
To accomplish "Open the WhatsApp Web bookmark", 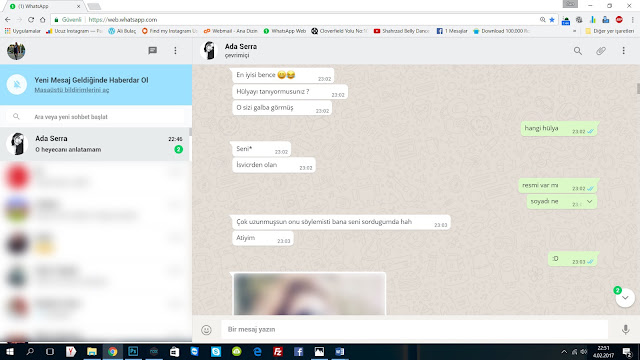I will coord(284,31).
